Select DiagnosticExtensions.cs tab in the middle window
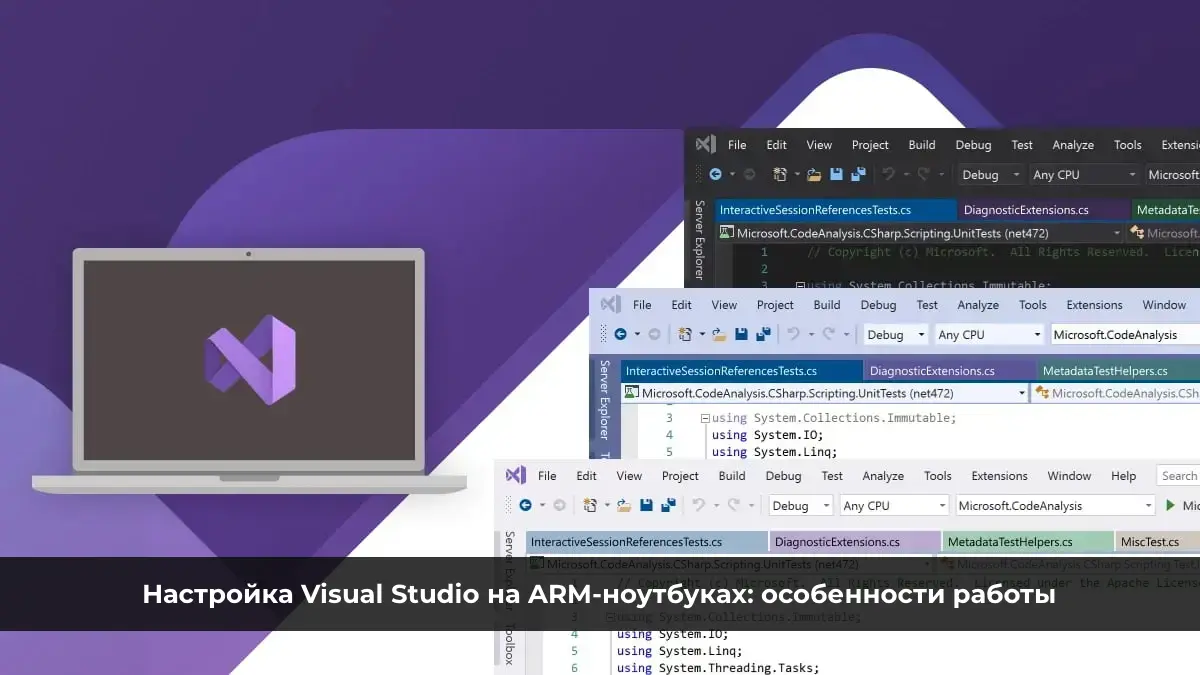Screen dimensions: 1200x675 932,371
